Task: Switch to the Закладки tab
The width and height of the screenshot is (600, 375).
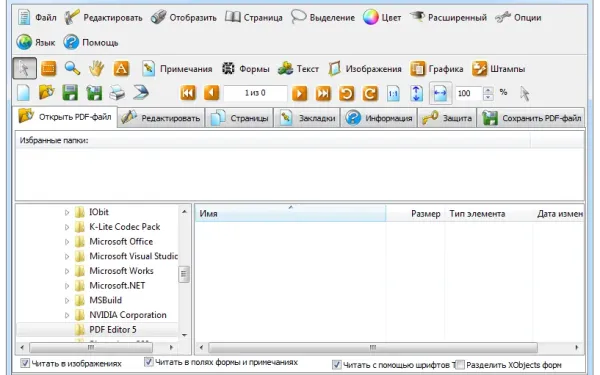Action: tap(307, 118)
